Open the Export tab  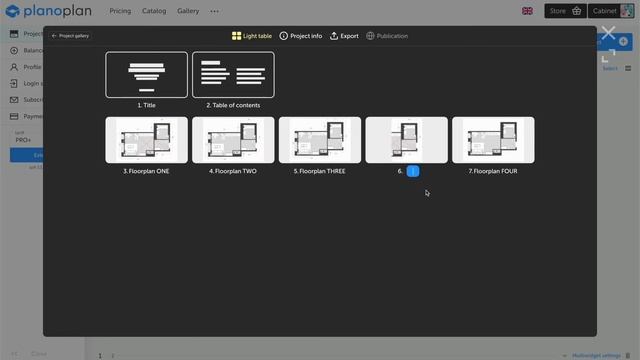[x=344, y=36]
